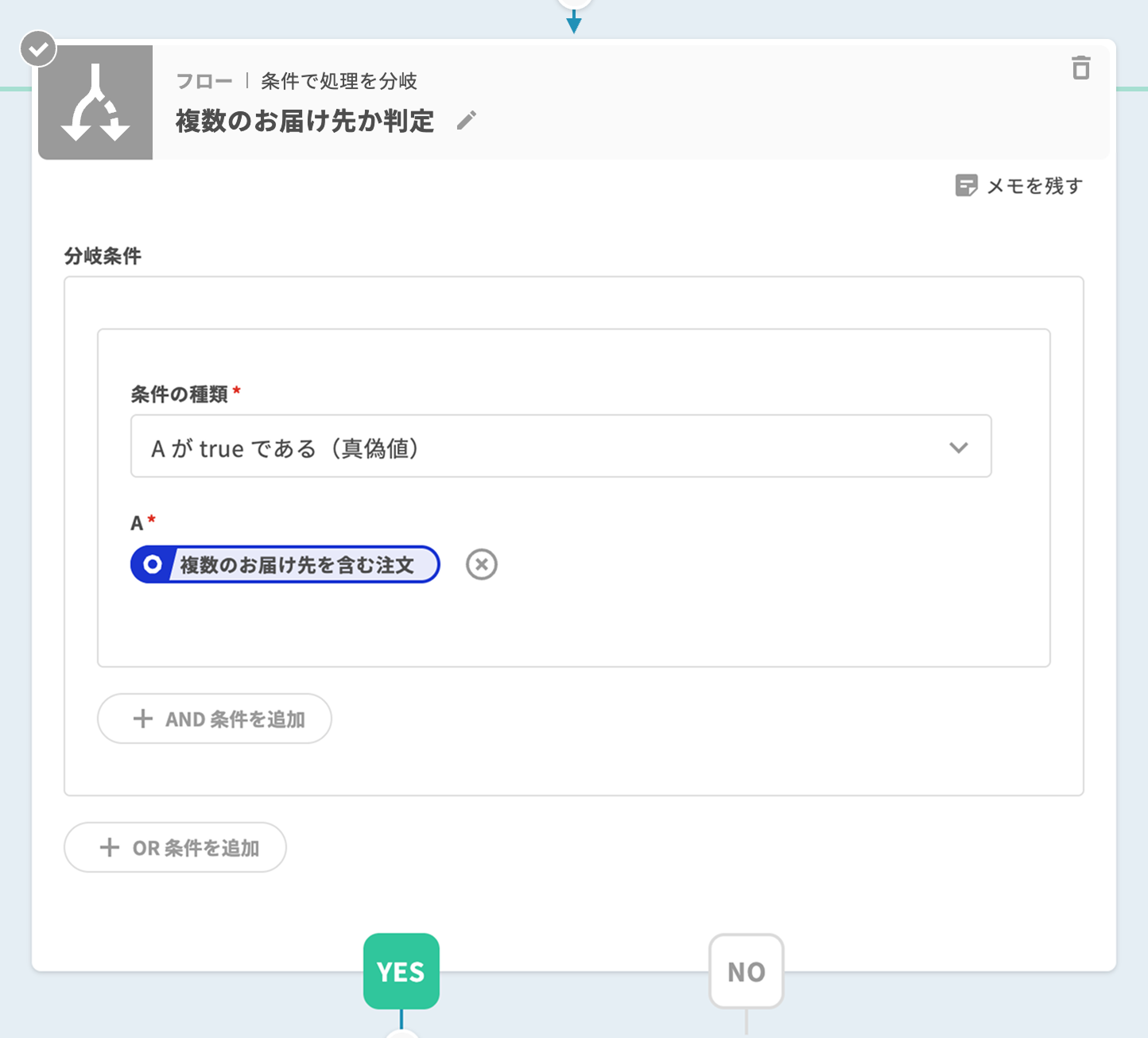The width and height of the screenshot is (1148, 1038).
Task: Delete this step with the trash icon
Action: pyautogui.click(x=1080, y=68)
